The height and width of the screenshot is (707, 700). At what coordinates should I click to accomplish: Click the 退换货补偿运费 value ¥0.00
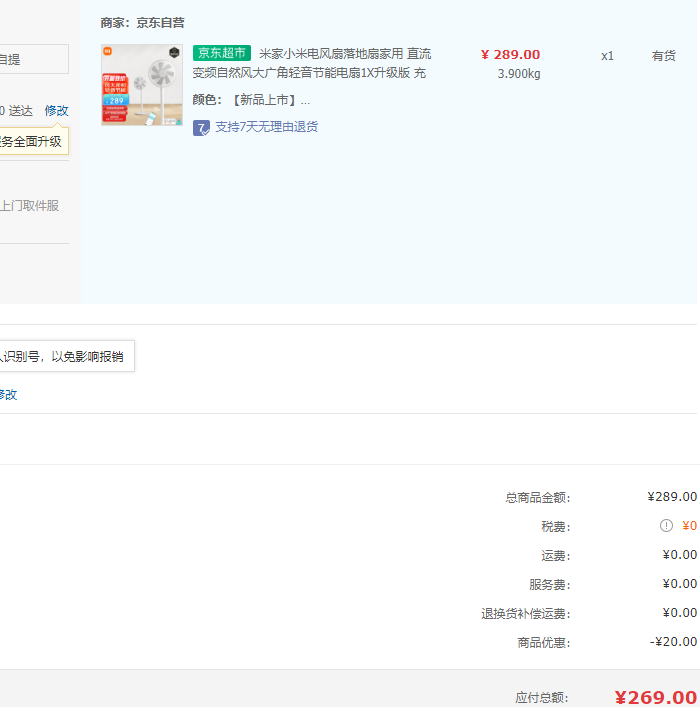(680, 613)
